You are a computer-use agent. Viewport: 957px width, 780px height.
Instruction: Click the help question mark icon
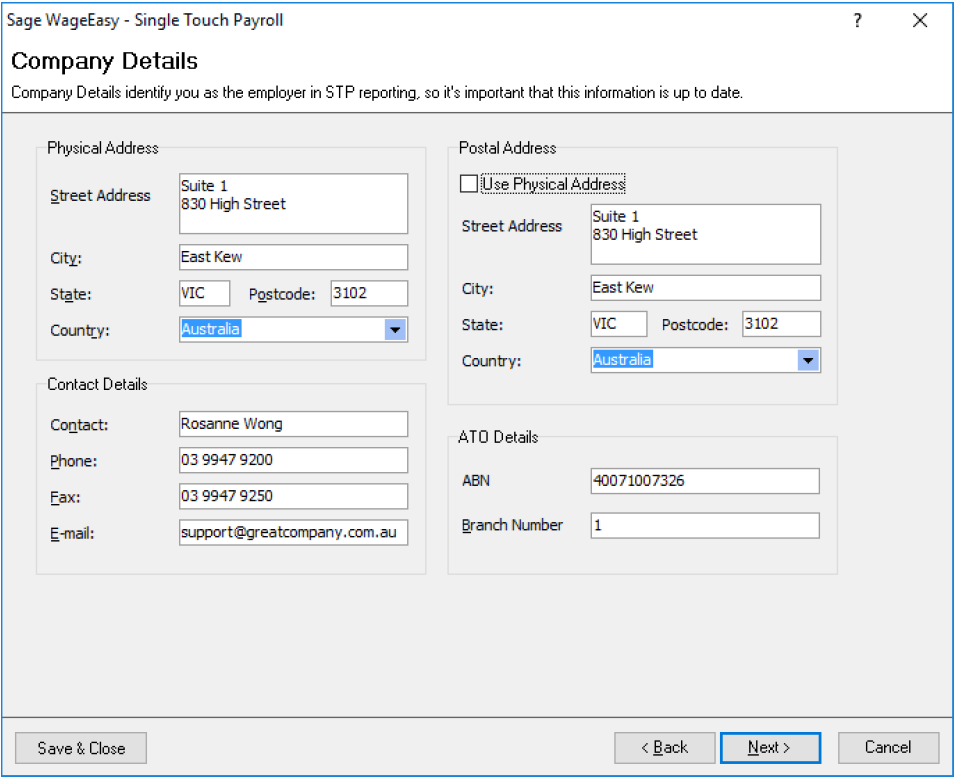click(858, 21)
